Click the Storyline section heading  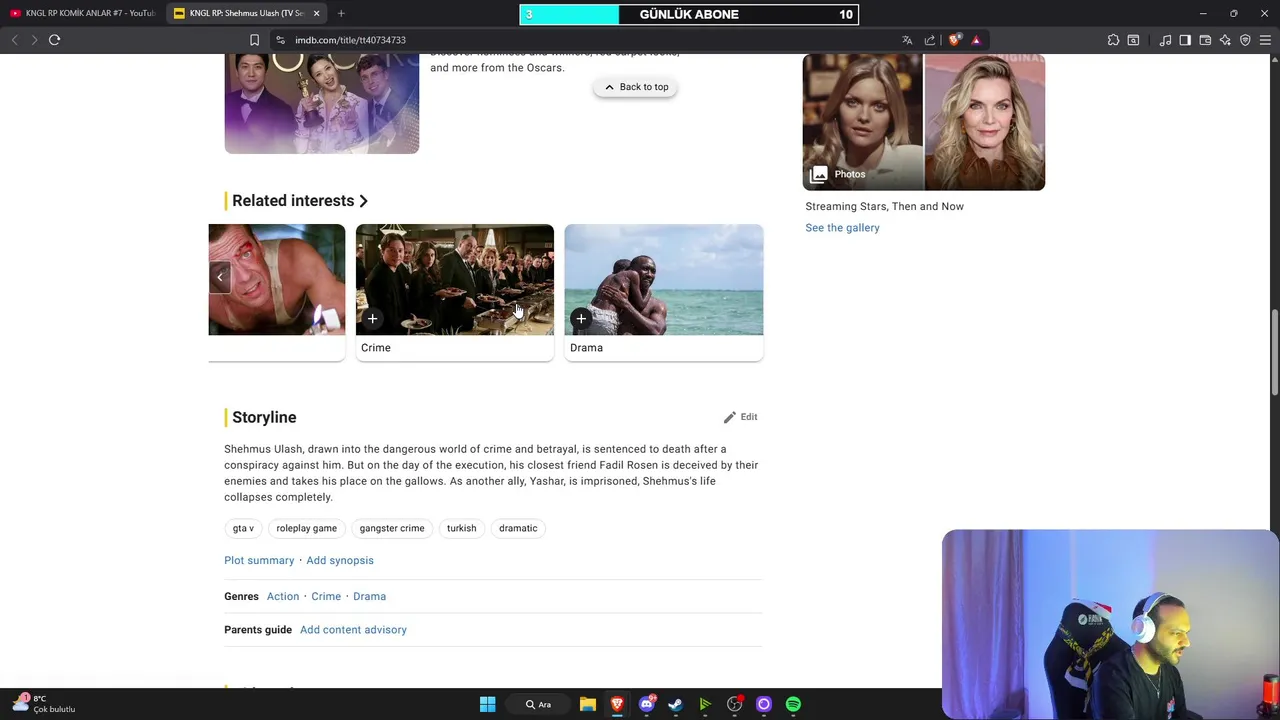click(264, 418)
